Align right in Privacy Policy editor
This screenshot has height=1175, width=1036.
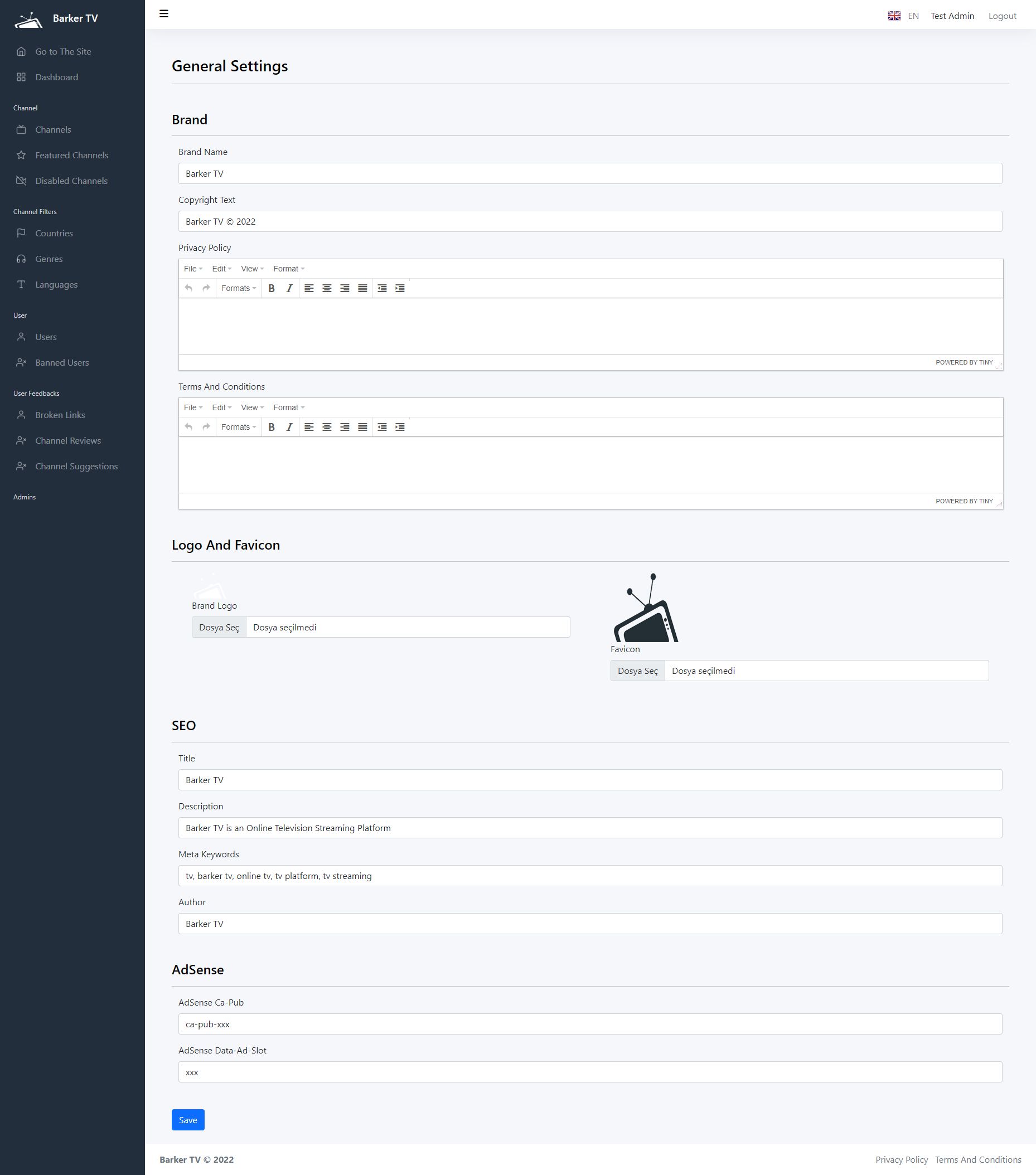click(345, 288)
